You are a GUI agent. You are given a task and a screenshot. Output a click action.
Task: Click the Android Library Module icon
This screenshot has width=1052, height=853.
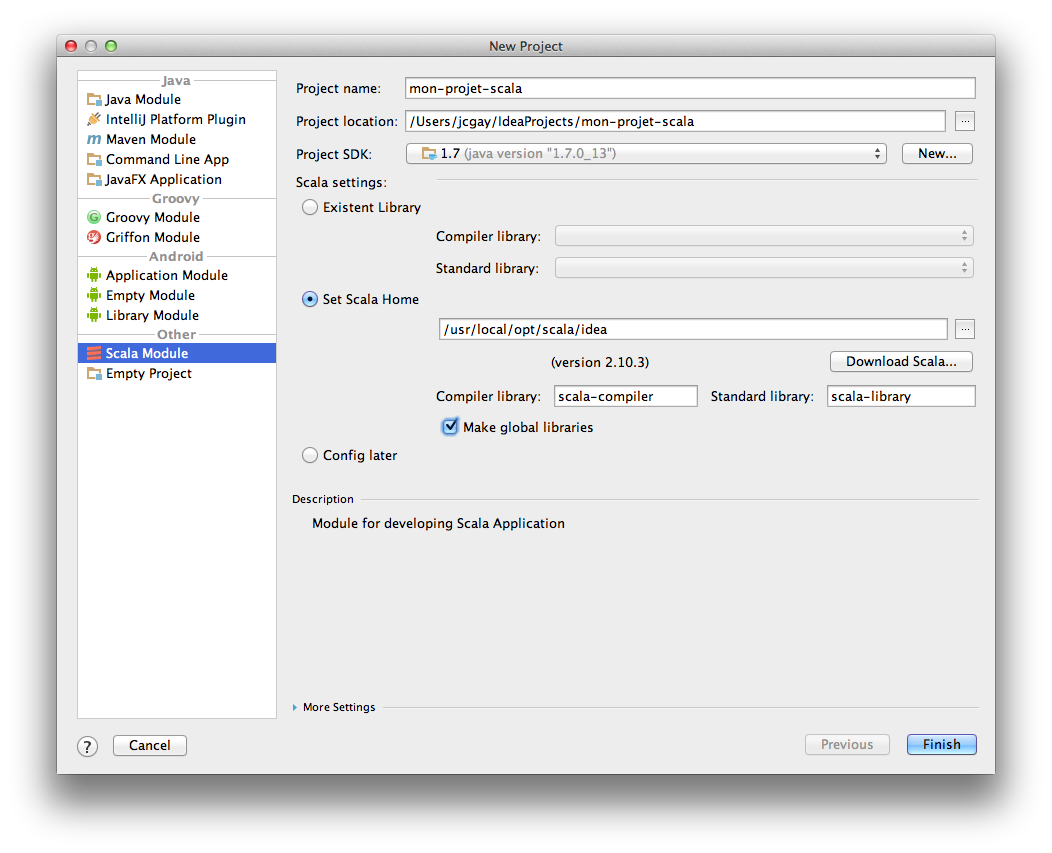94,315
